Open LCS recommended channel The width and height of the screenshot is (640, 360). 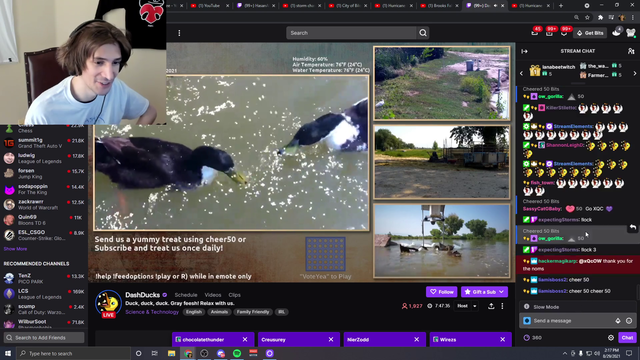(x=44, y=294)
